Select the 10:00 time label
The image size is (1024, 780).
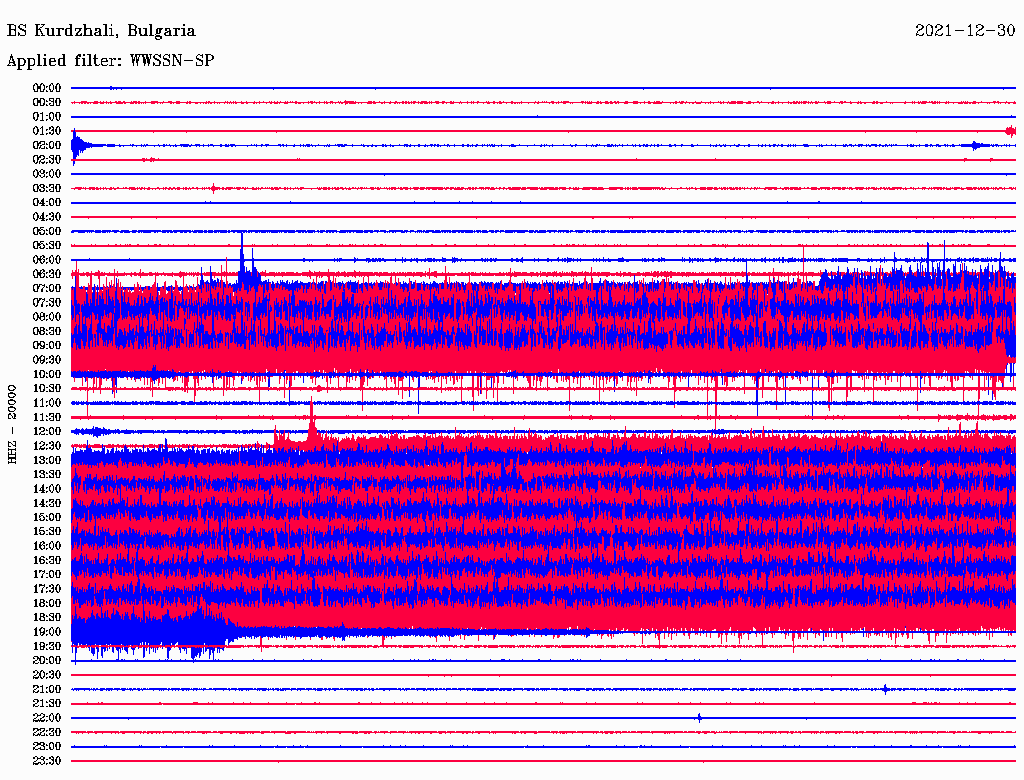pyautogui.click(x=47, y=374)
